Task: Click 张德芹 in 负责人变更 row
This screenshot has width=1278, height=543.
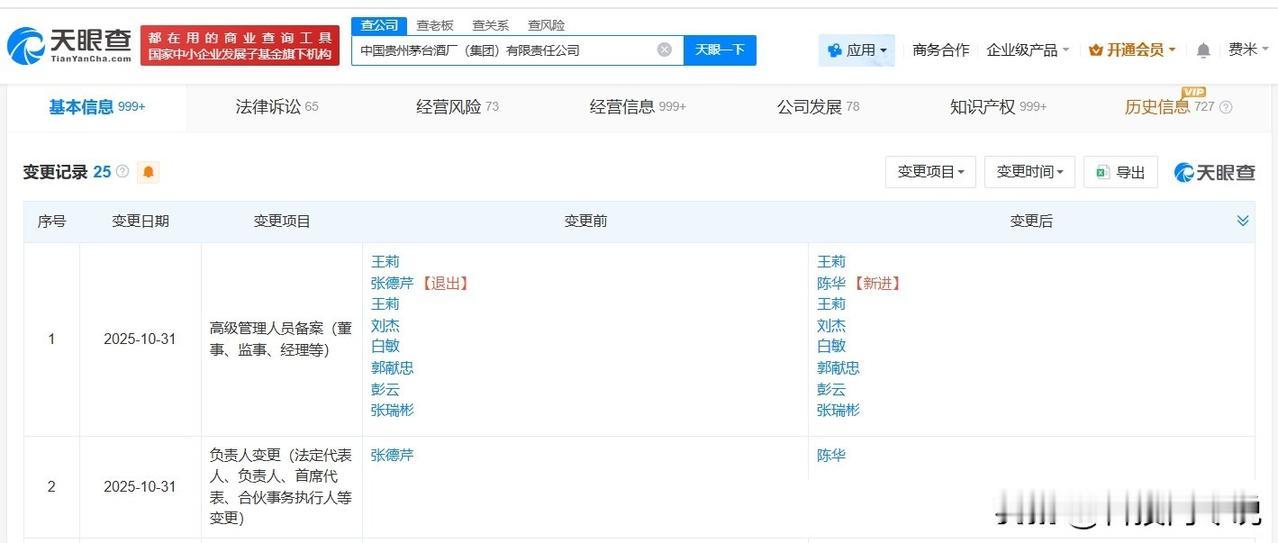Action: (x=392, y=455)
